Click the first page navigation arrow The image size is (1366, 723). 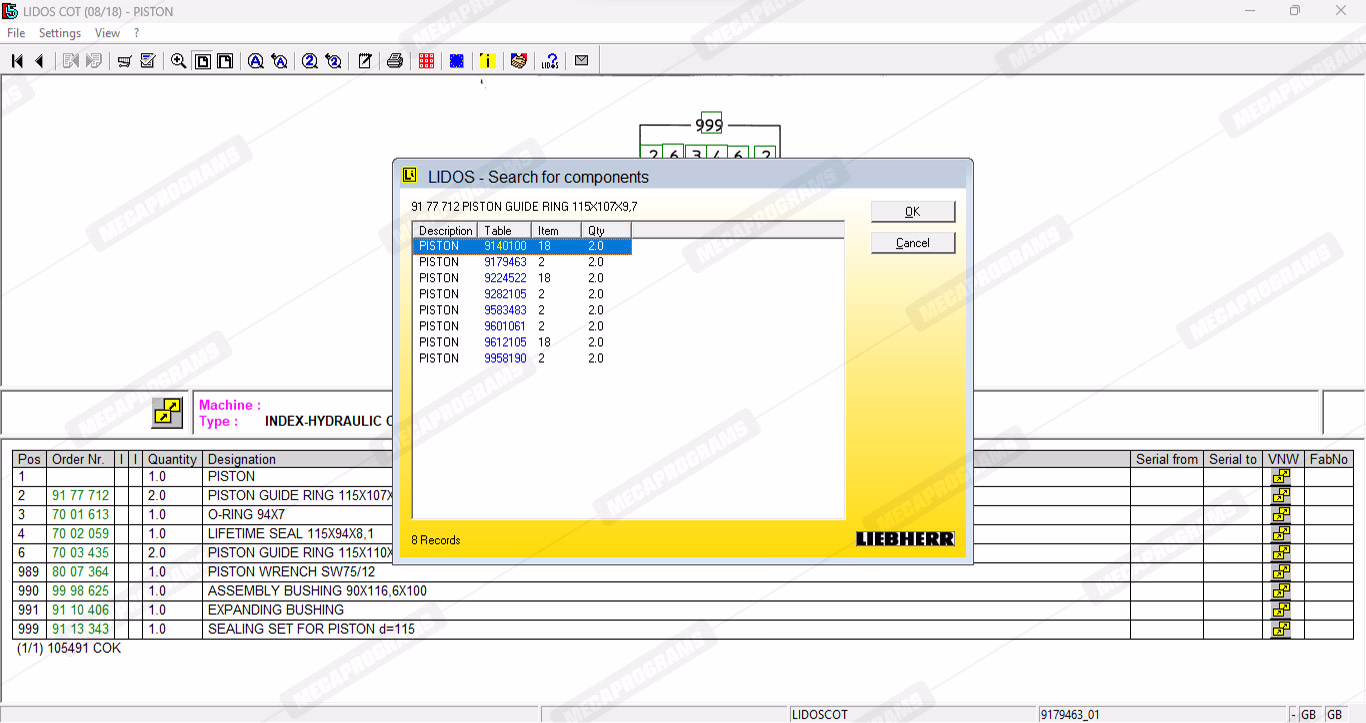[x=17, y=61]
